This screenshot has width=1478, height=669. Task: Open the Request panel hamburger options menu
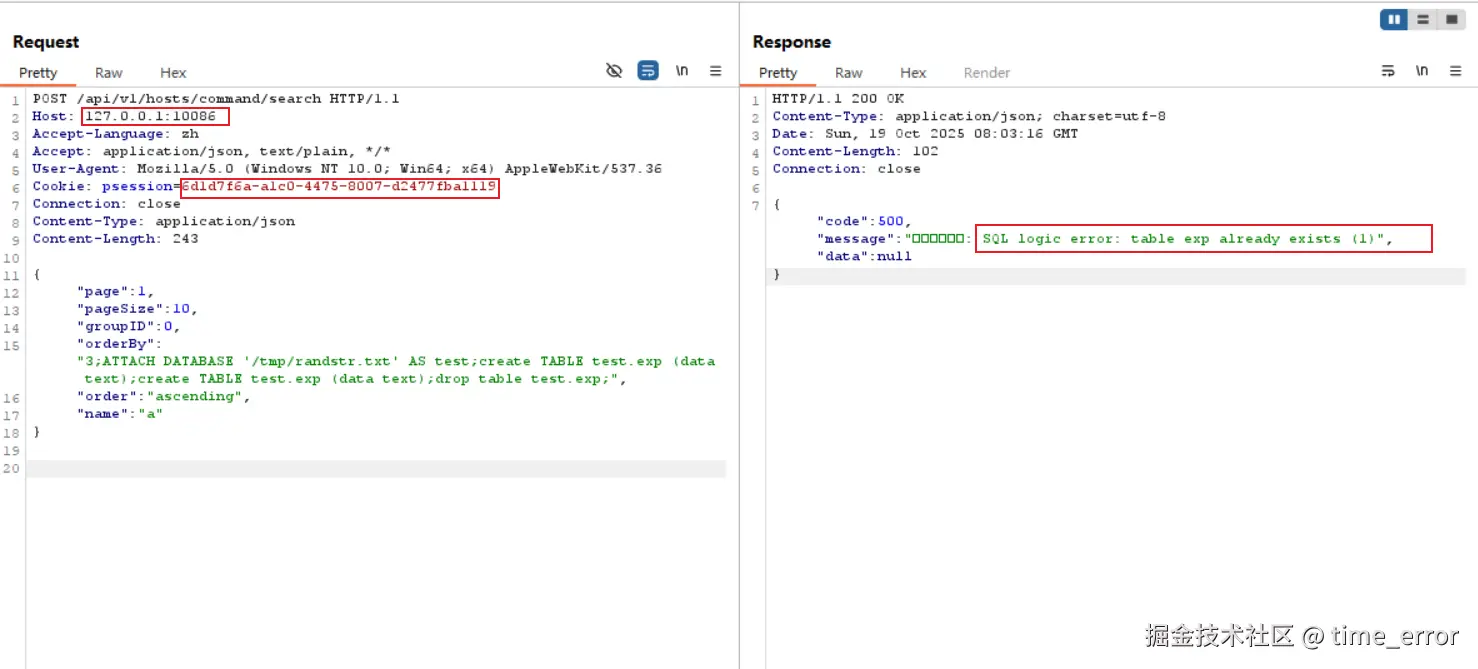point(716,71)
